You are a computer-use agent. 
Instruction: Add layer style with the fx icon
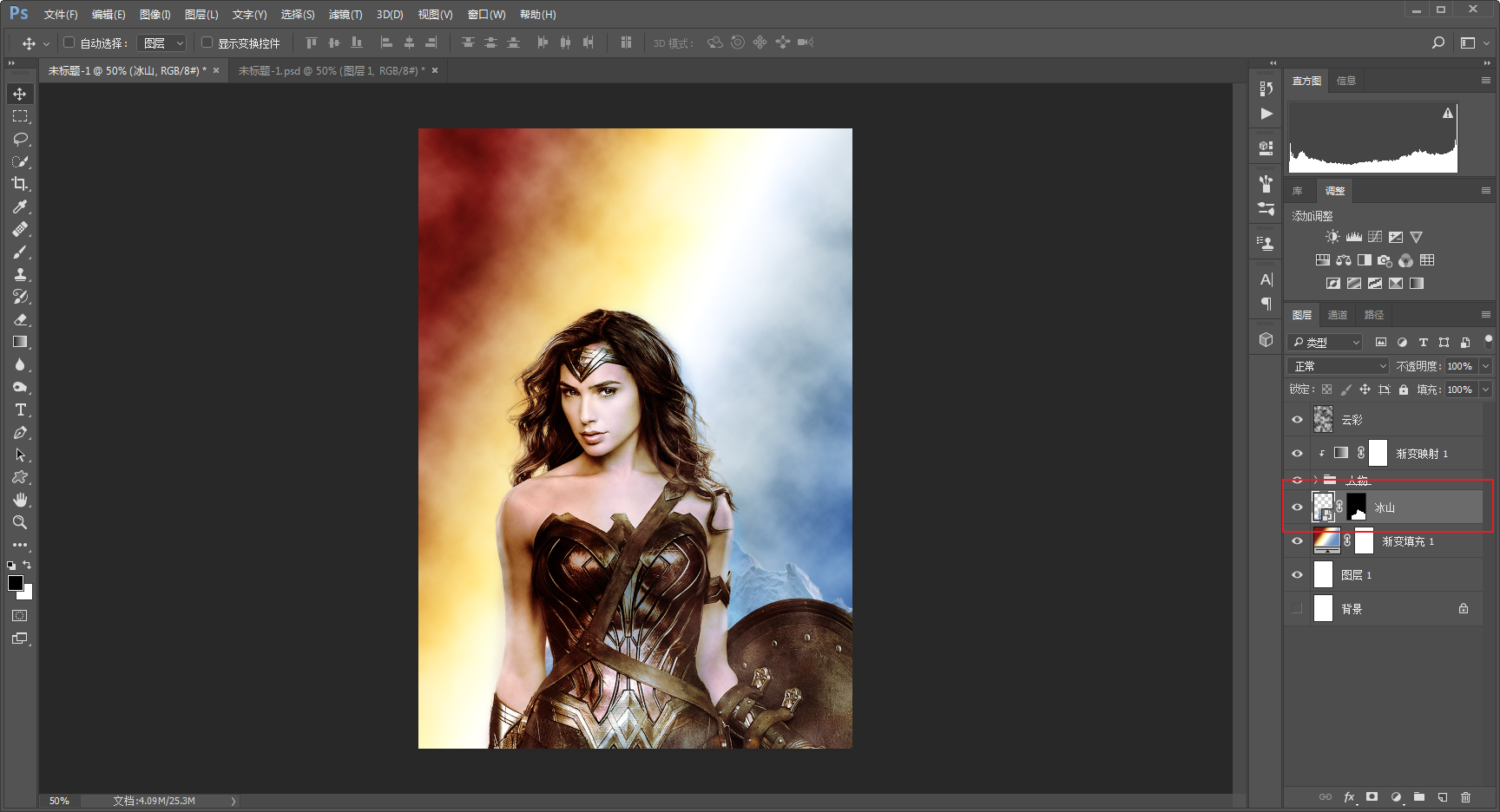click(1350, 797)
